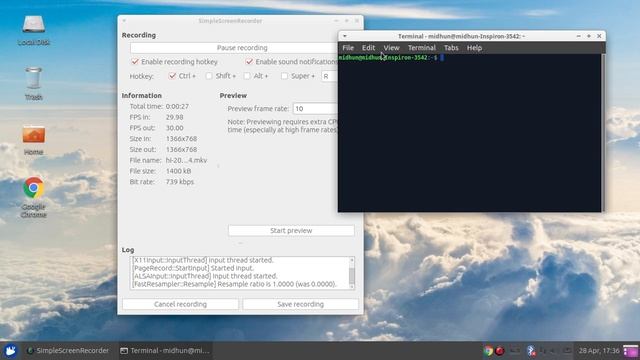Minimize the Terminal window
The image size is (640, 360).
click(578, 36)
